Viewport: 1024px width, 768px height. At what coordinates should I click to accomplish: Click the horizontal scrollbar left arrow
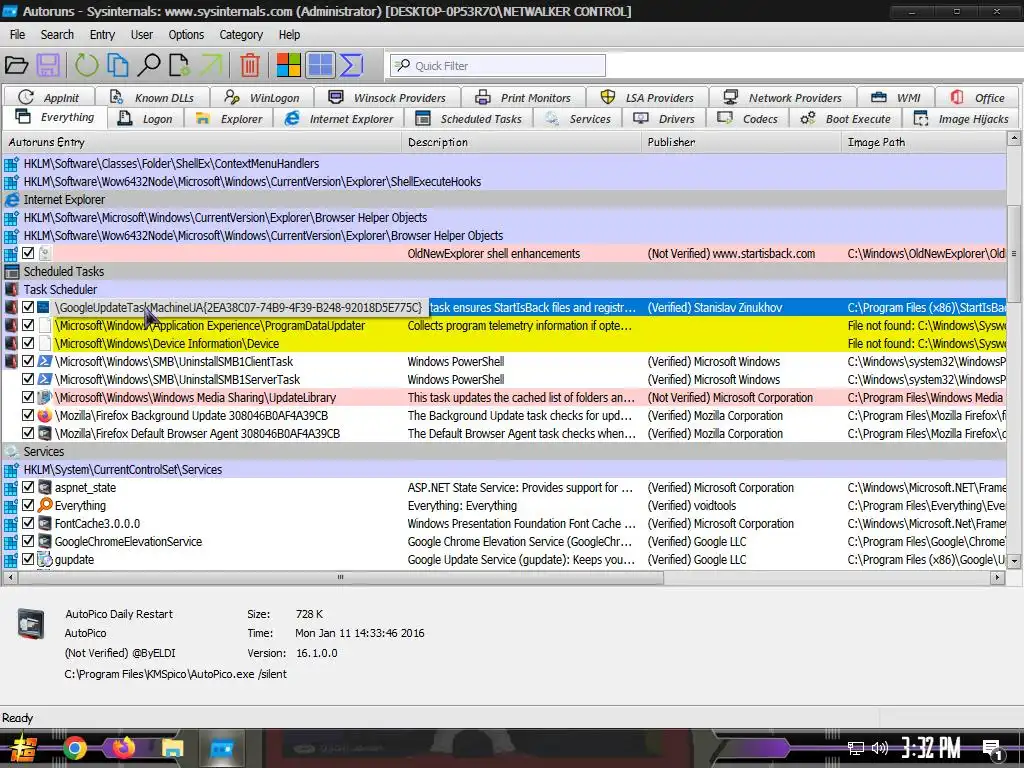point(10,577)
